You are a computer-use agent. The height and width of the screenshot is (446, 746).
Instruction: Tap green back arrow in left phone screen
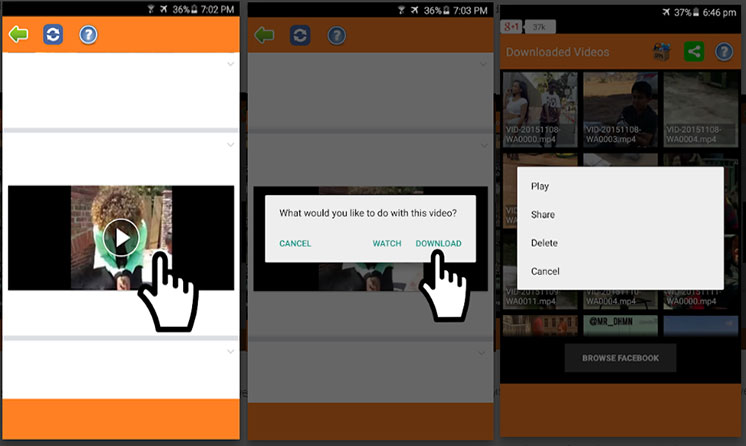coord(17,35)
